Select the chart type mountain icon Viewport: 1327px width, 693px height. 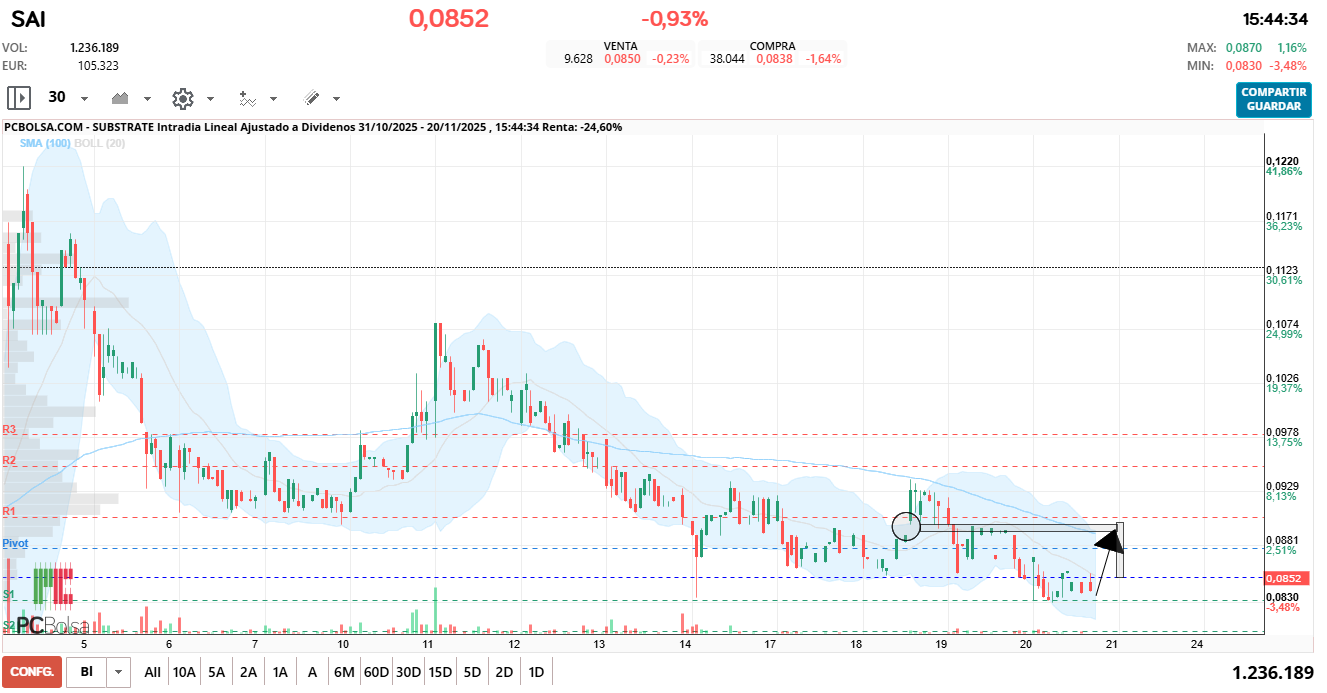[x=119, y=98]
